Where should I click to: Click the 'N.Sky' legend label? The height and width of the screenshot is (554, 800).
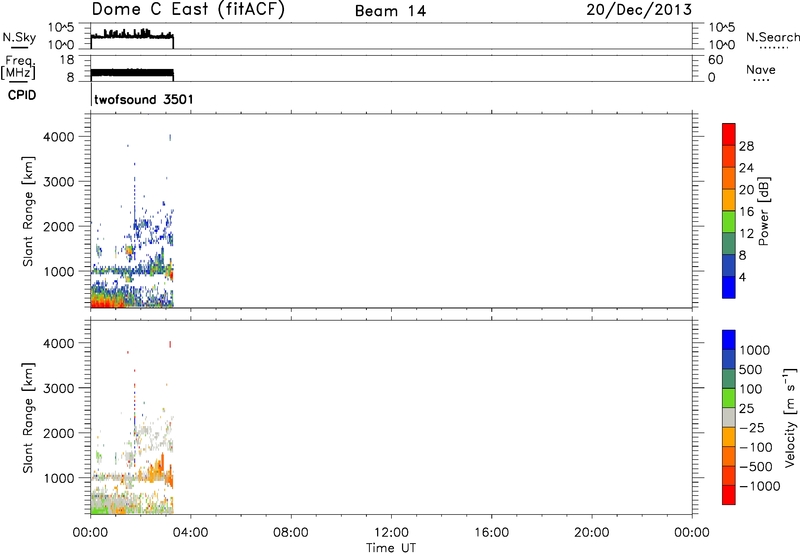[x=19, y=37]
